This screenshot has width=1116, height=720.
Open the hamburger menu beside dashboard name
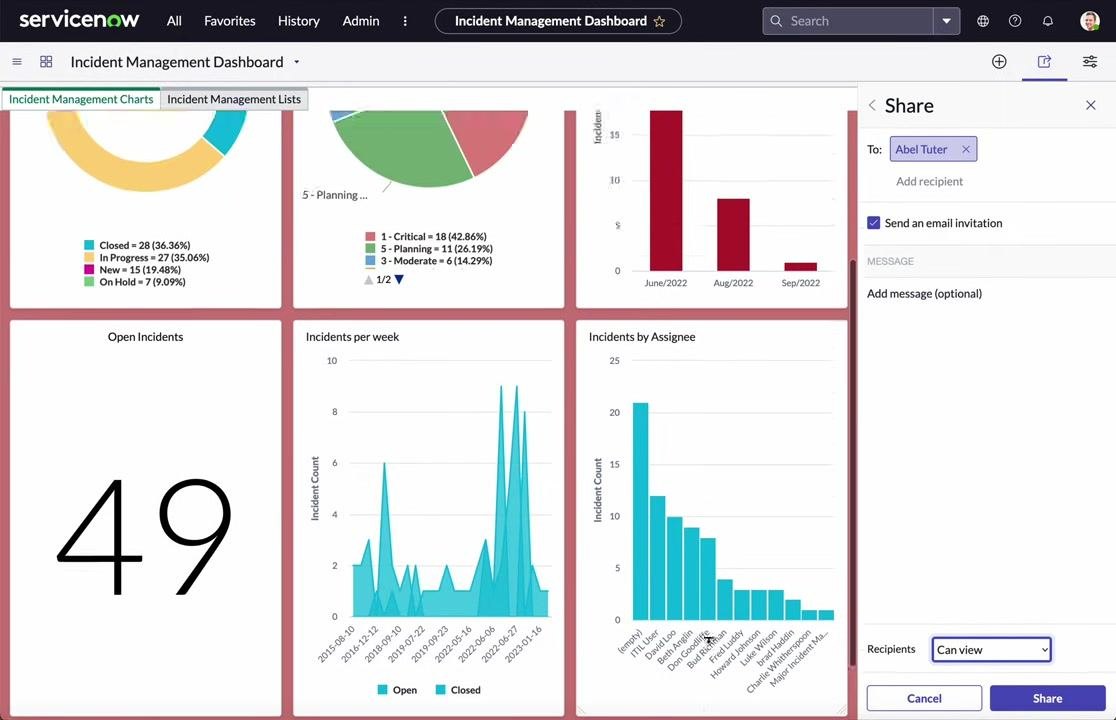pyautogui.click(x=17, y=62)
